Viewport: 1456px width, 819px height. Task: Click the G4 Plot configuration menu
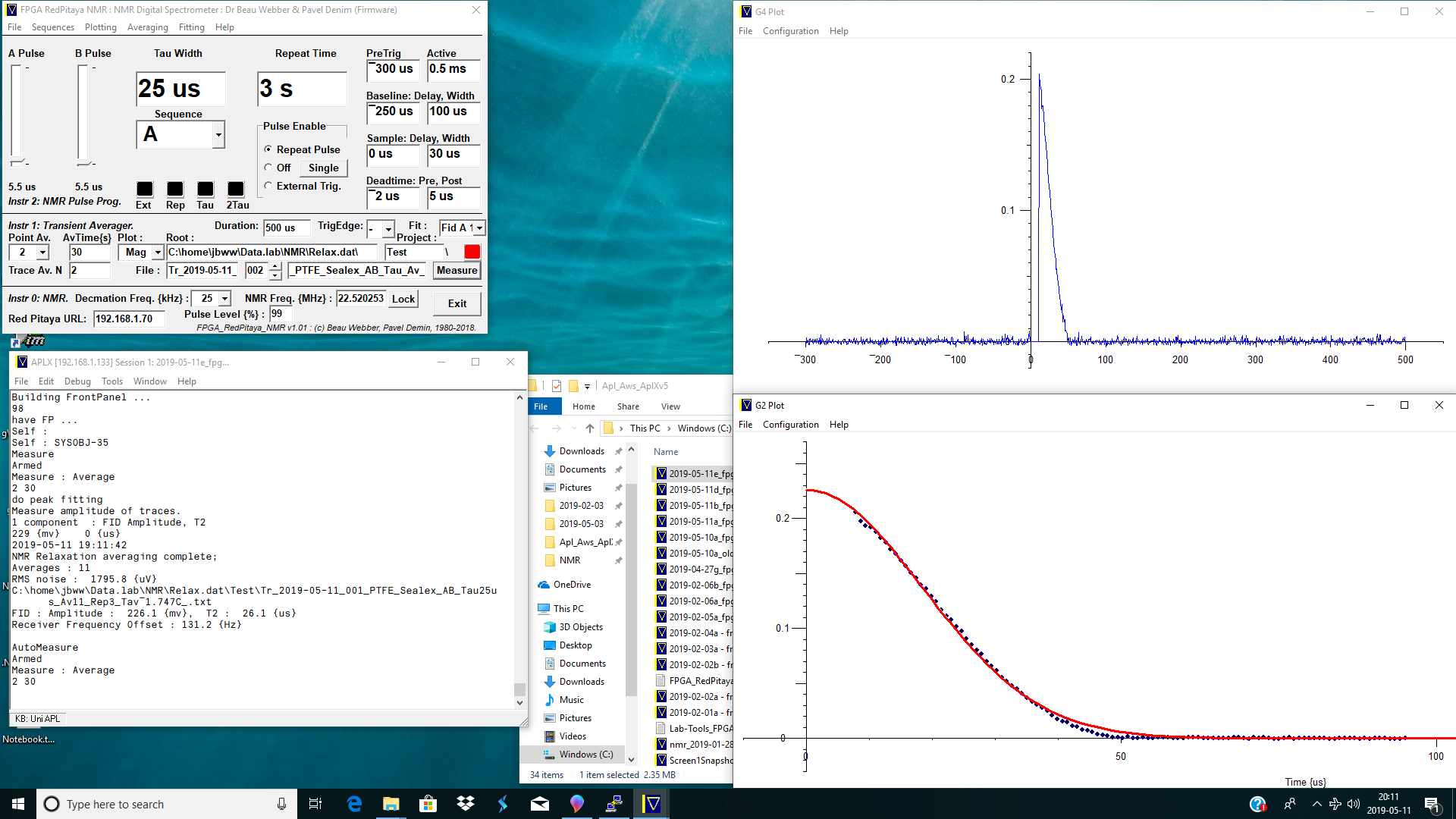click(x=791, y=31)
